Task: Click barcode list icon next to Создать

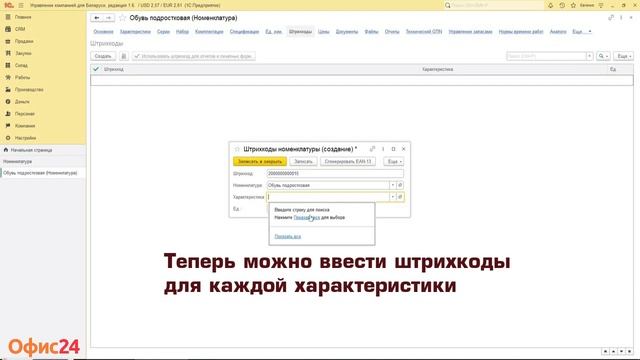Action: pyautogui.click(x=124, y=56)
